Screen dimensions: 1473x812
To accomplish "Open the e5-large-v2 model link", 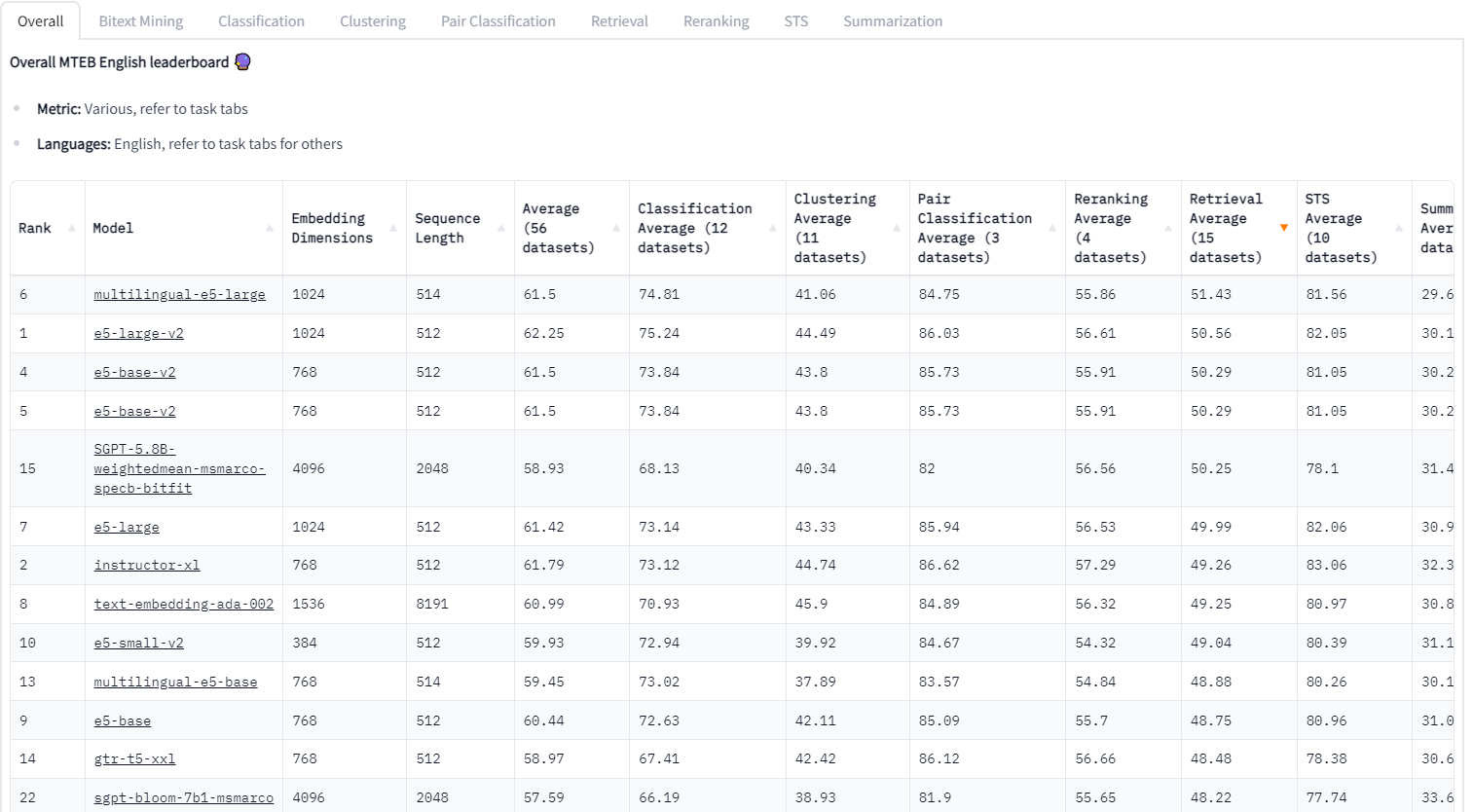I will coord(138,333).
